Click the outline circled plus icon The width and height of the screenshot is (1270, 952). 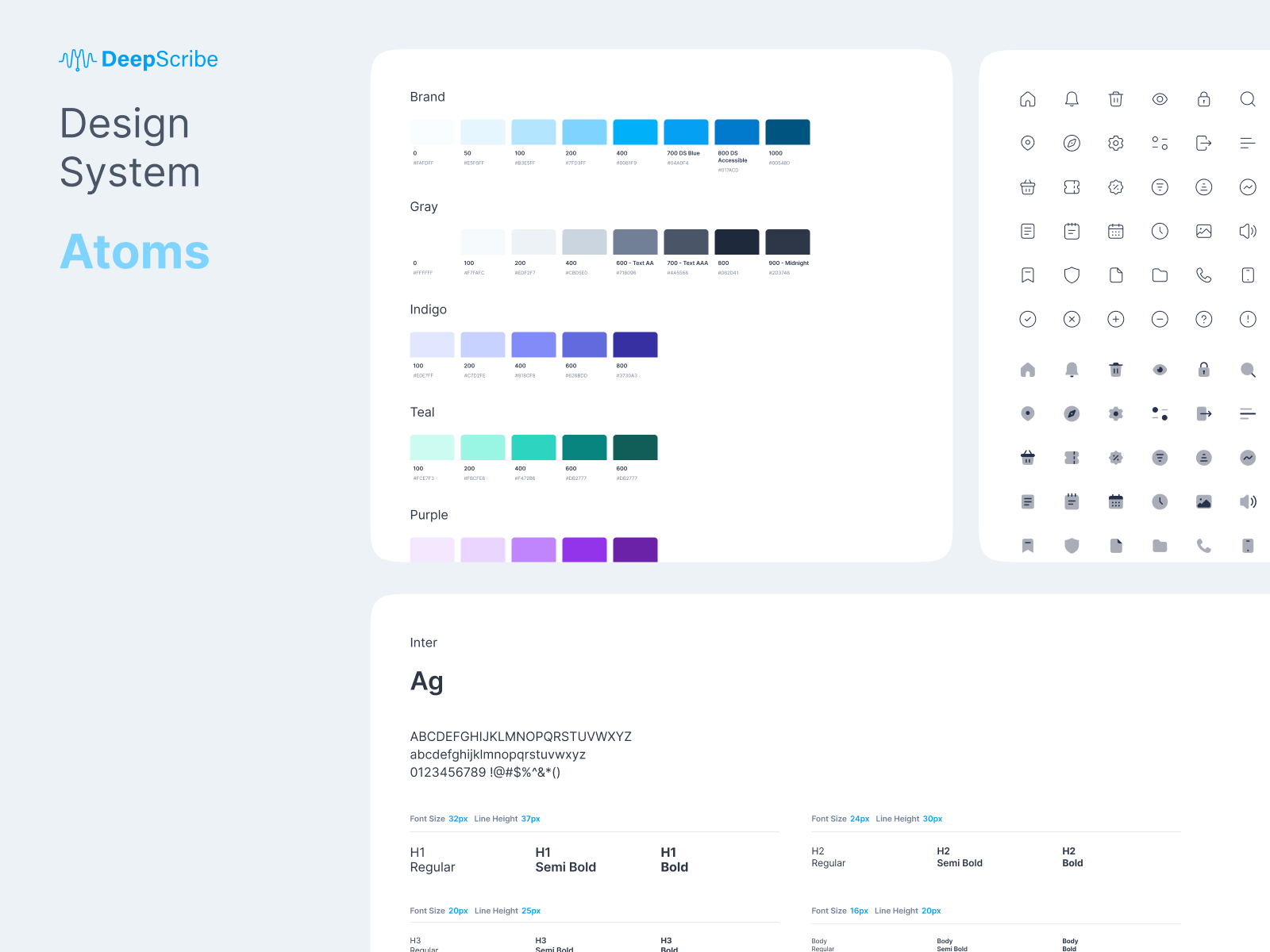coord(1116,319)
